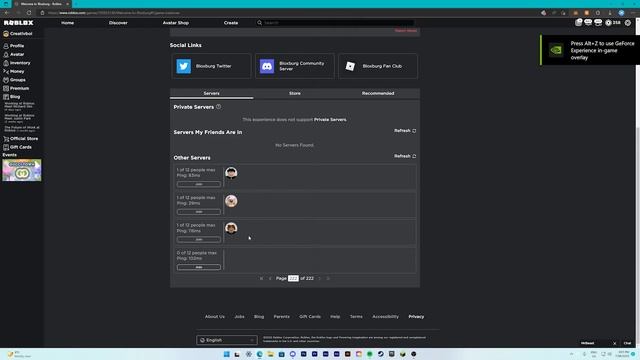Open the footer Gift Cards link

click(x=310, y=317)
